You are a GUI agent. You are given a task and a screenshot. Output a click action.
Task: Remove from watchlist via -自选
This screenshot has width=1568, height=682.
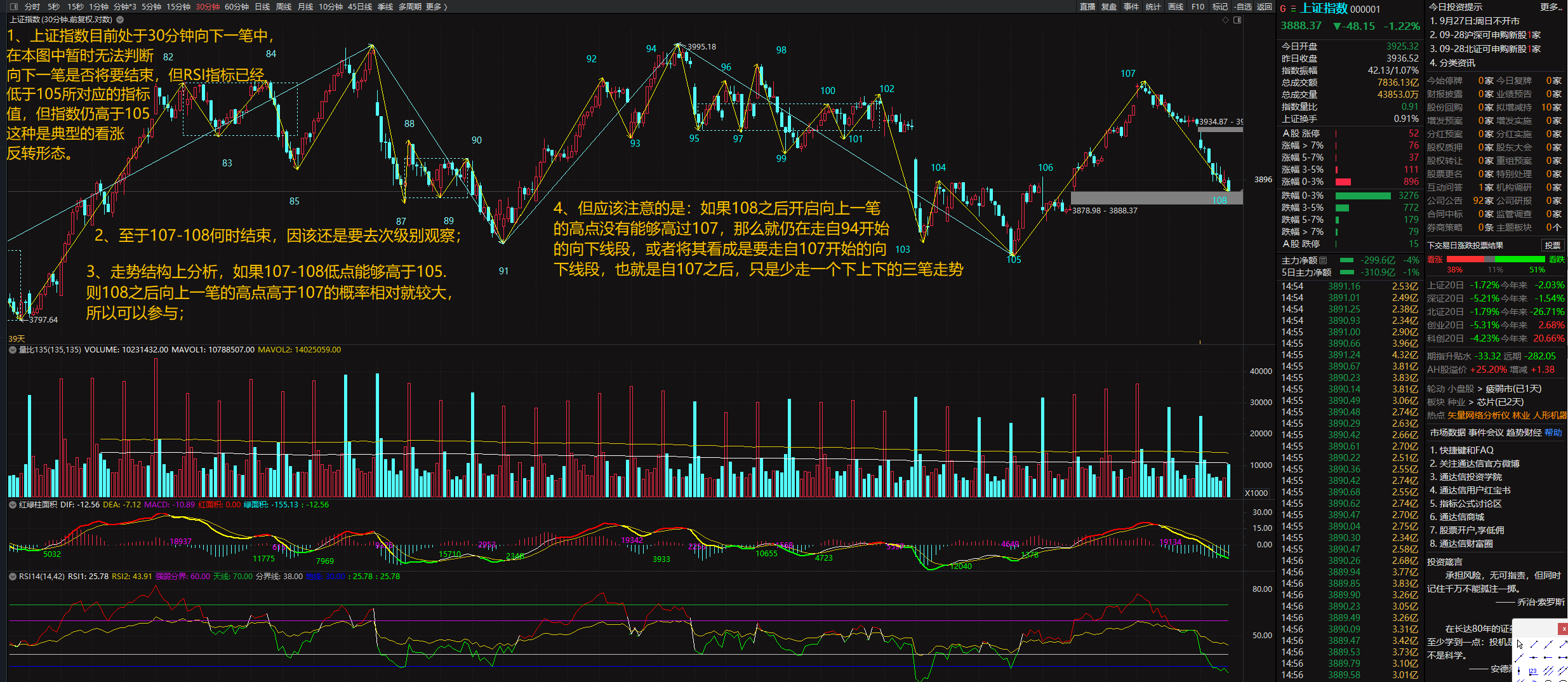[x=1243, y=6]
